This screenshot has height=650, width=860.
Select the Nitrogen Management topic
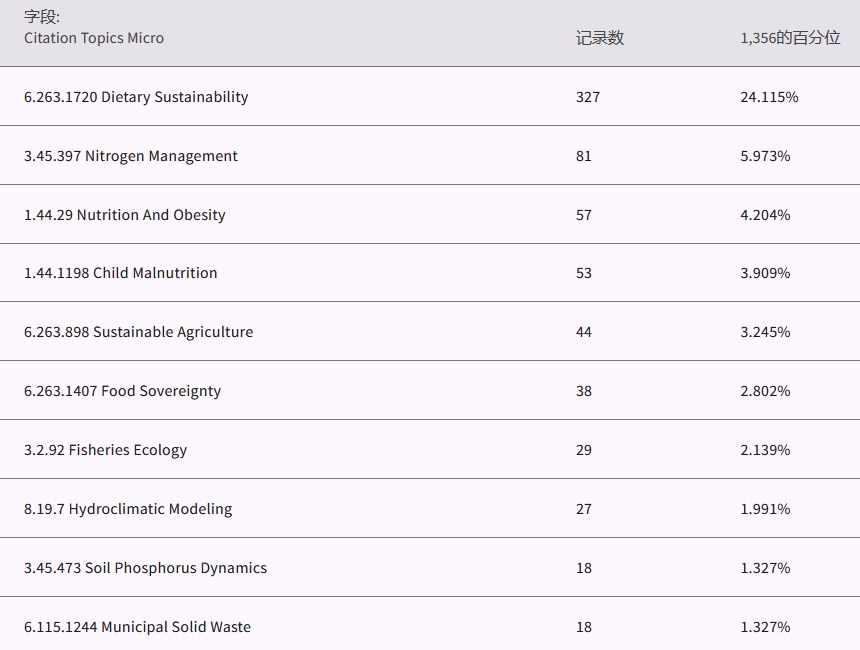click(131, 156)
